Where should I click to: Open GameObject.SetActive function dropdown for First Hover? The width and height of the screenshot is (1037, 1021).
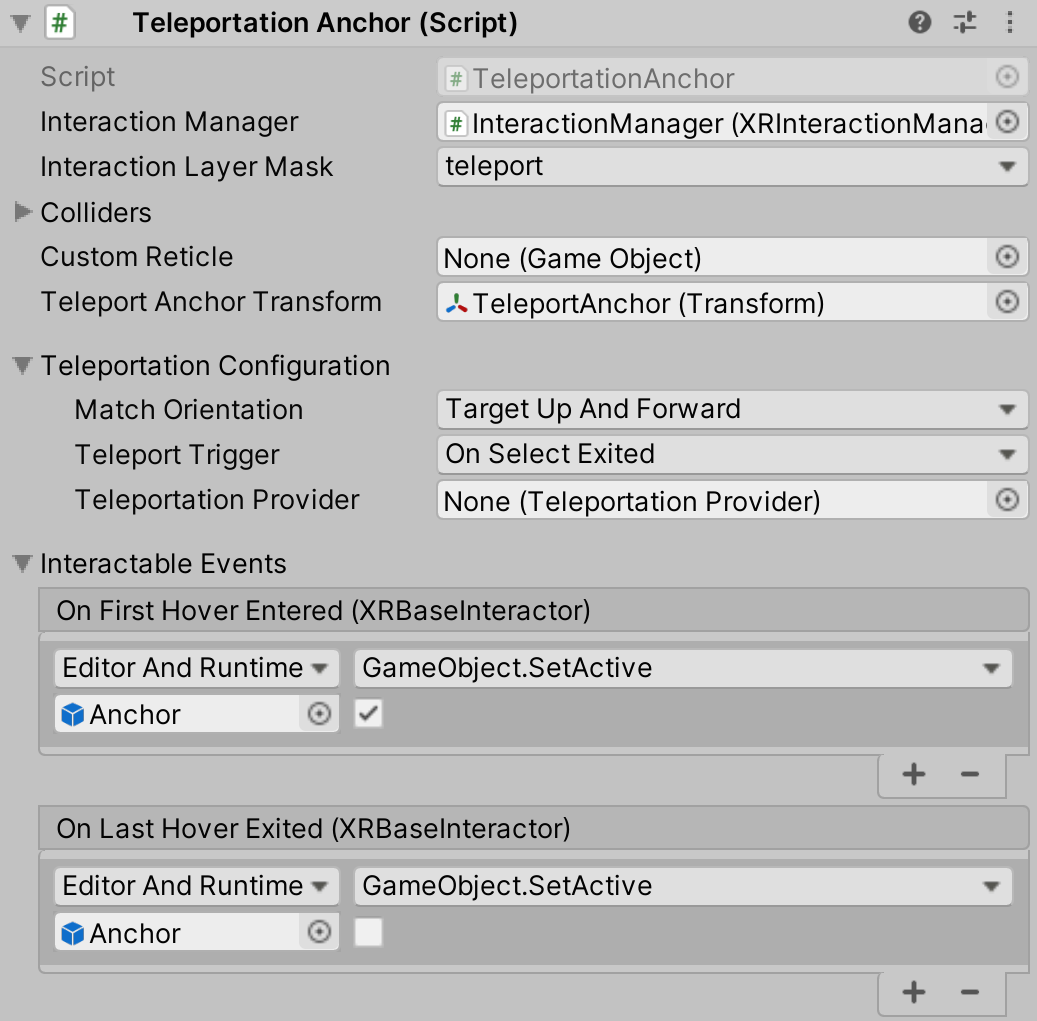pos(682,668)
